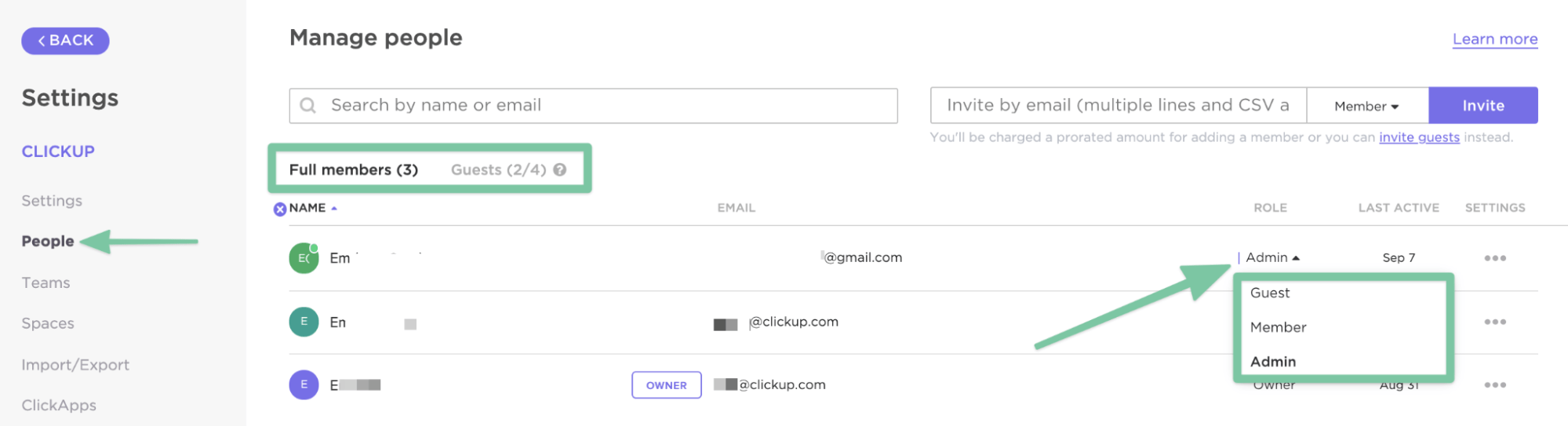
Task: Open settings ellipsis for the second member
Action: tap(1494, 322)
